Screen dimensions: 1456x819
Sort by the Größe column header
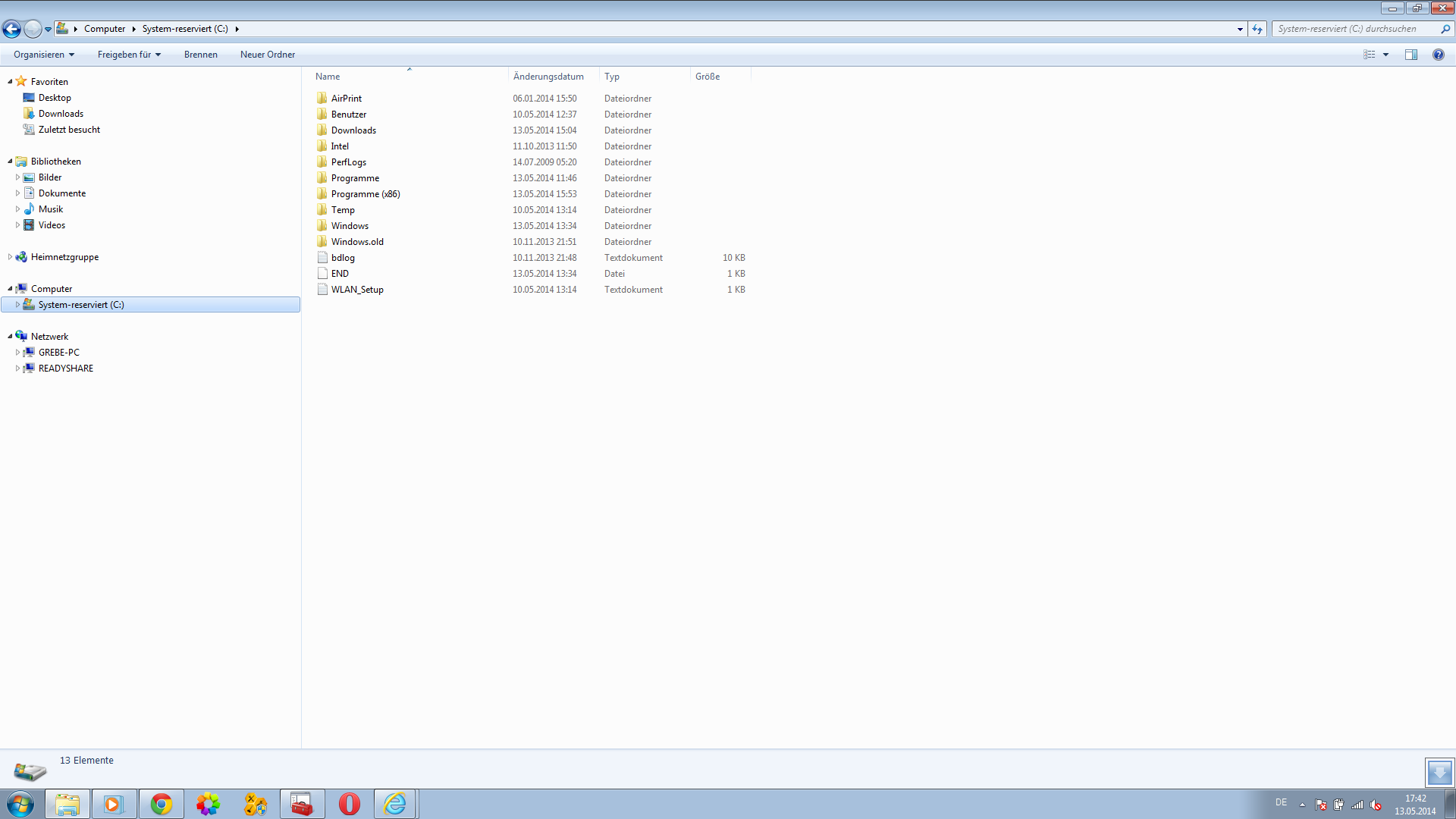(x=708, y=77)
